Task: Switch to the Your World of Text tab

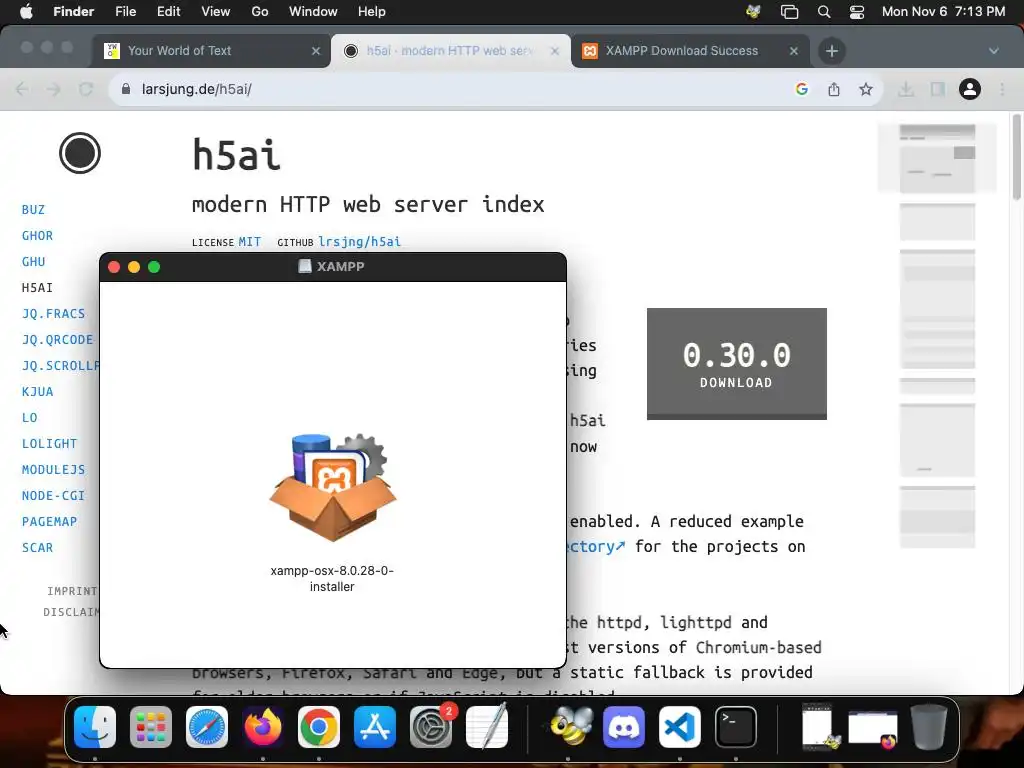Action: [x=210, y=51]
